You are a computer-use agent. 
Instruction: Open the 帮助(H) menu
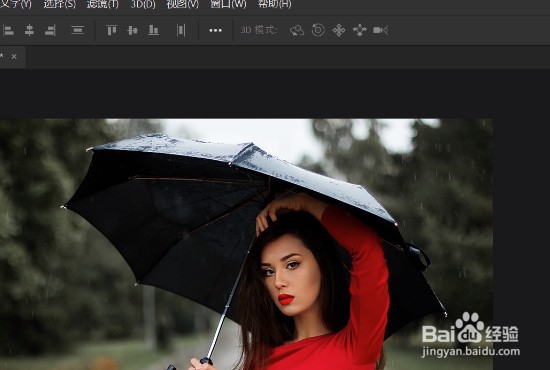[x=274, y=4]
